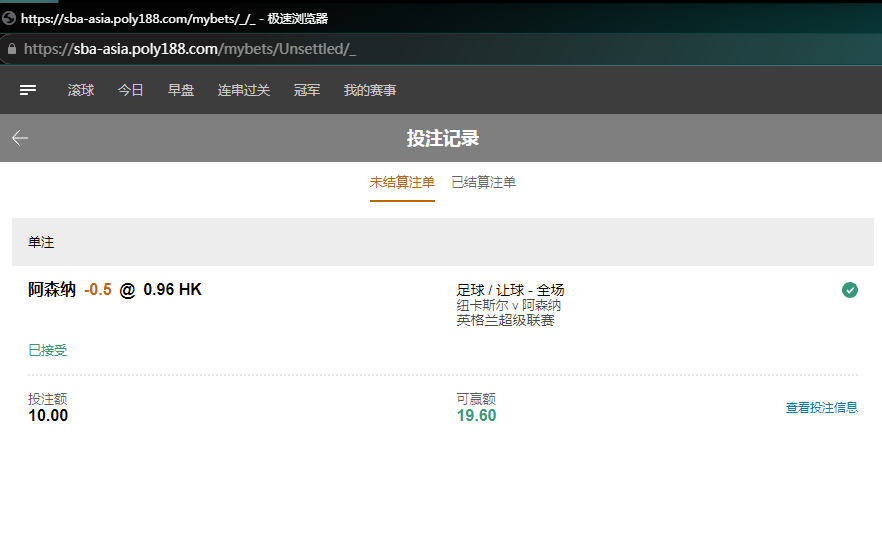Click the globe icon in title bar

pyautogui.click(x=9, y=18)
